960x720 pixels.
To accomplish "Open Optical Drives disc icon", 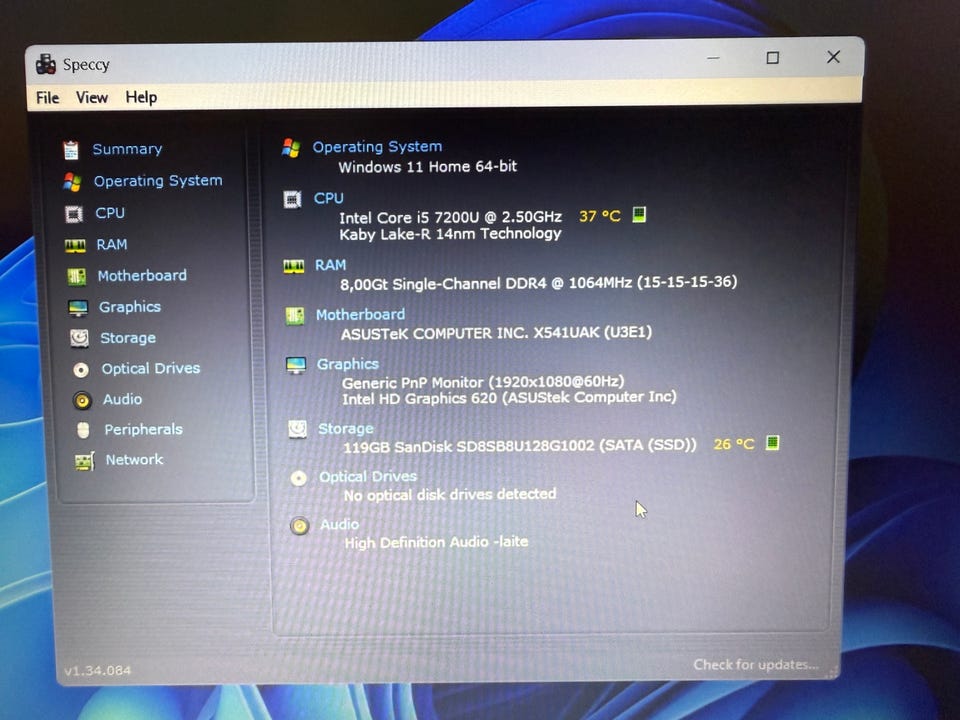I will point(81,369).
